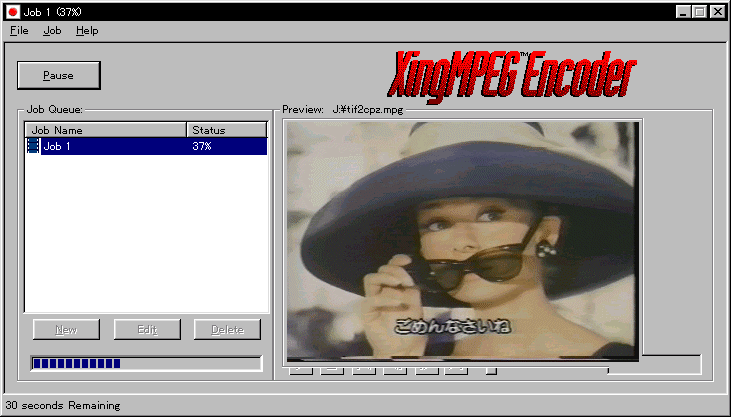
Task: Select the Job 1 row in queue
Action: [146, 146]
